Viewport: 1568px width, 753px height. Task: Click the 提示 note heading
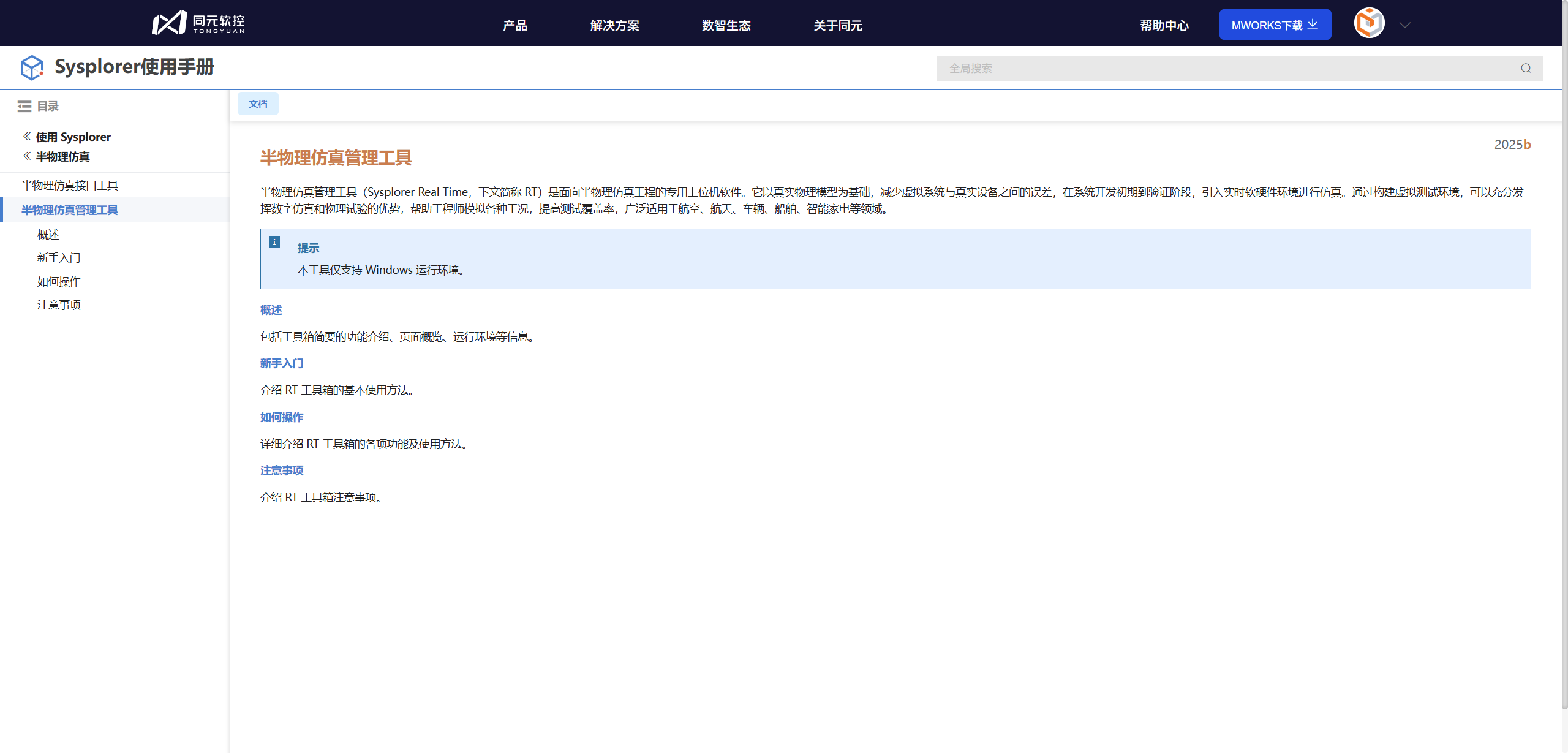click(308, 248)
